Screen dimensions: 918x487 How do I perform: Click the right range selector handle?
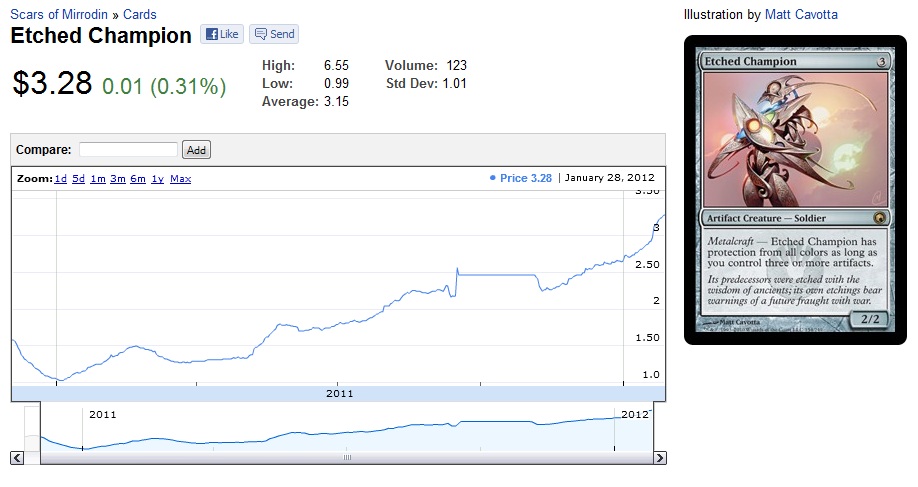tap(655, 428)
